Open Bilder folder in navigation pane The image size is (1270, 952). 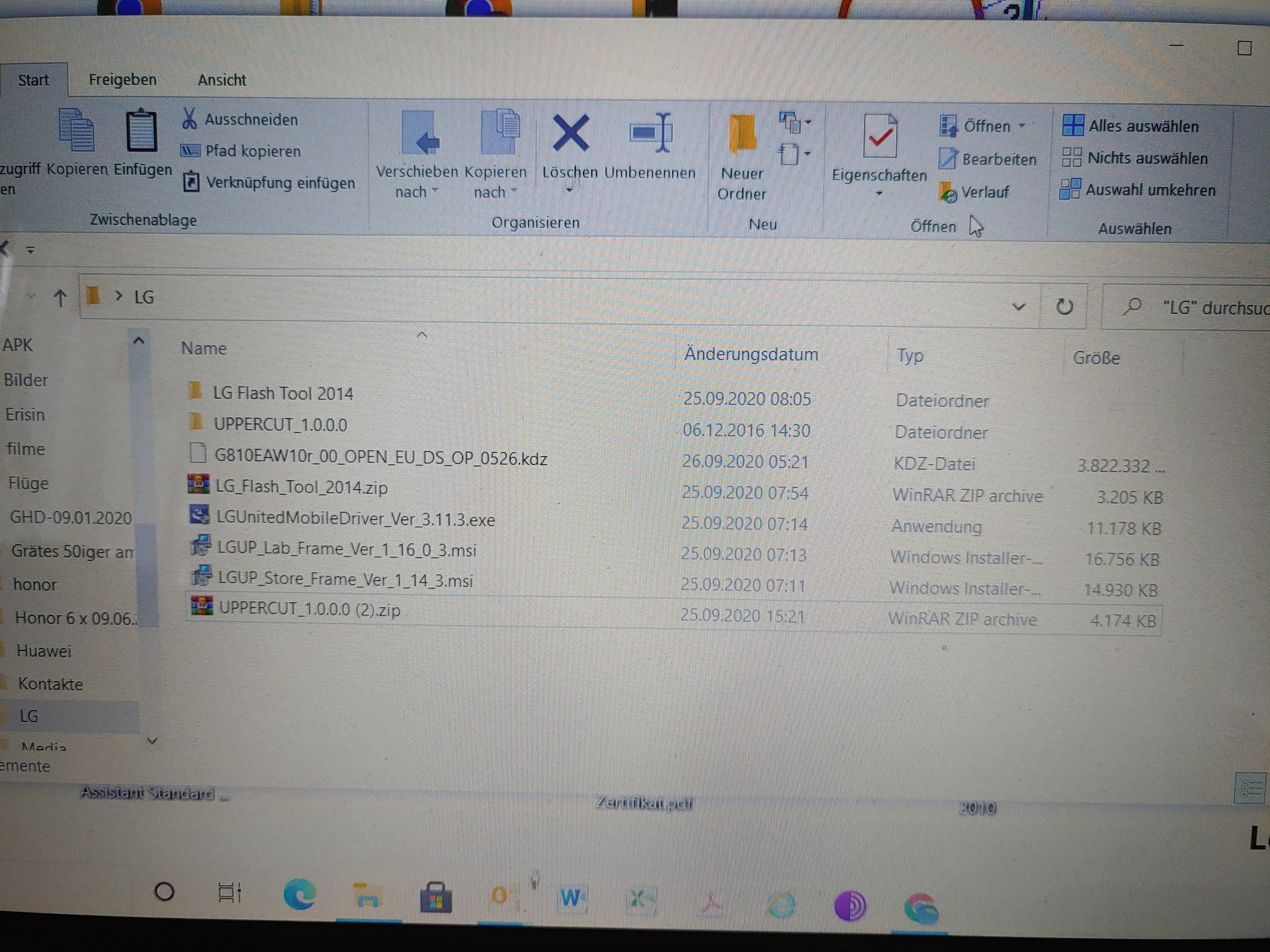pyautogui.click(x=26, y=380)
